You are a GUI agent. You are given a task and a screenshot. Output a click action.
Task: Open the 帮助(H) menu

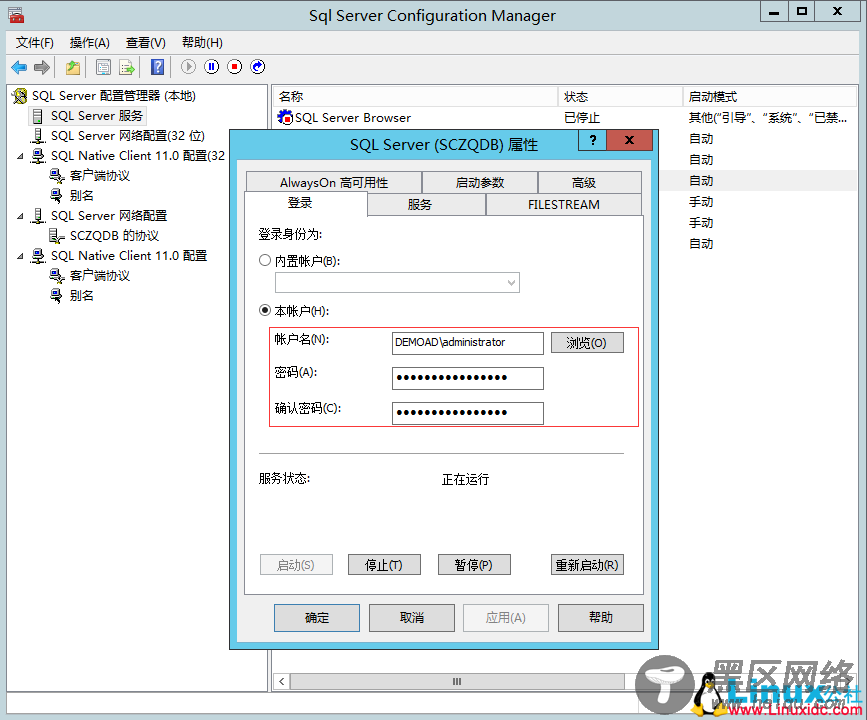(202, 43)
